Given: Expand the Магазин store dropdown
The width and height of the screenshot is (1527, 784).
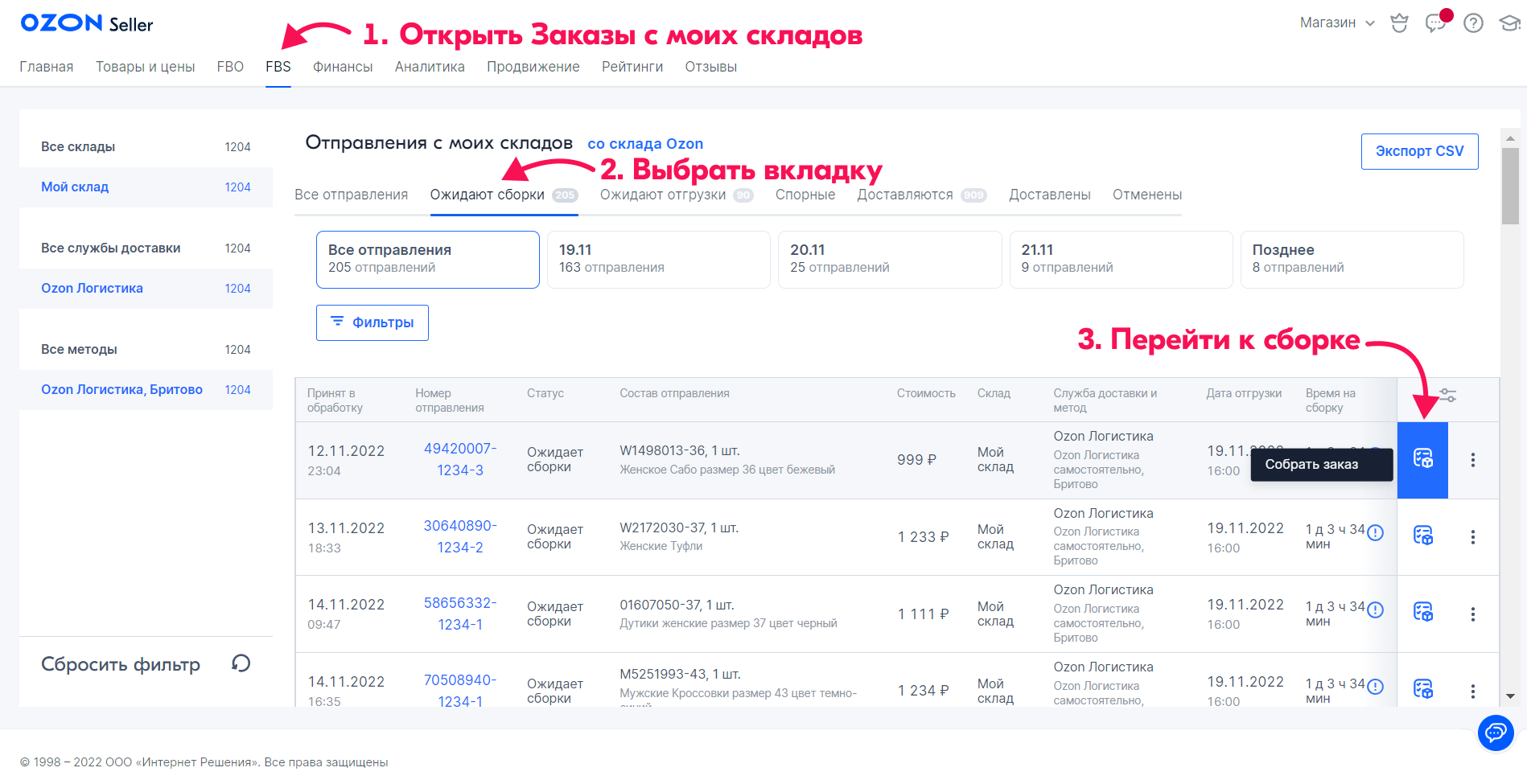Looking at the screenshot, I should (1336, 23).
